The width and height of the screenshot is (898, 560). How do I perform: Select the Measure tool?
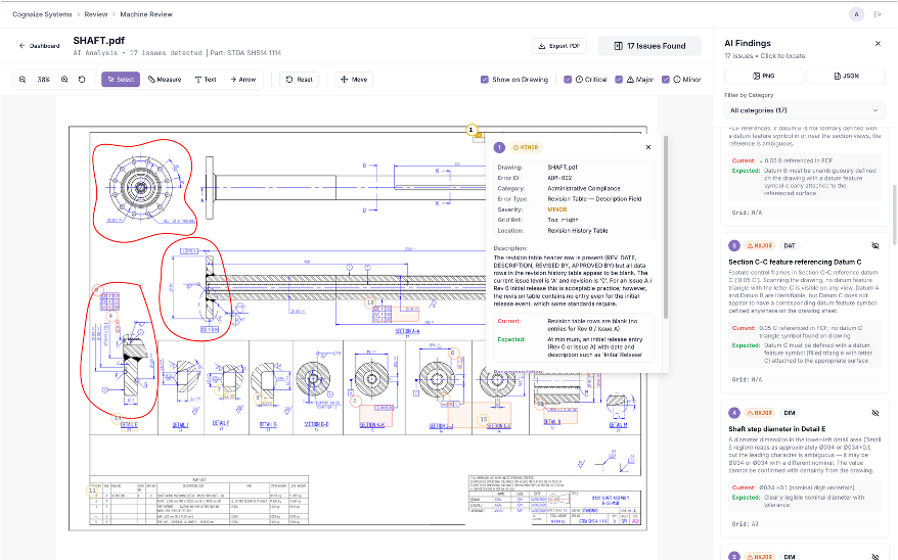click(165, 79)
